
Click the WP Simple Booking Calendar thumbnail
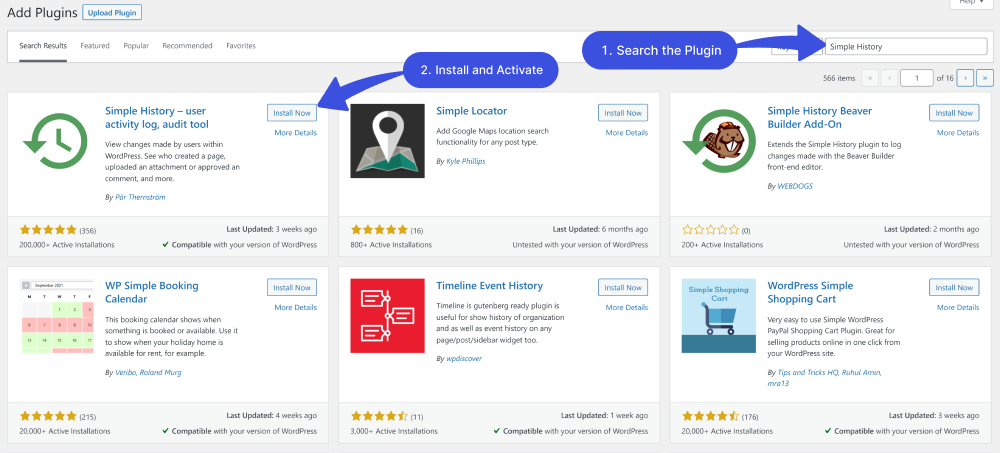56,316
